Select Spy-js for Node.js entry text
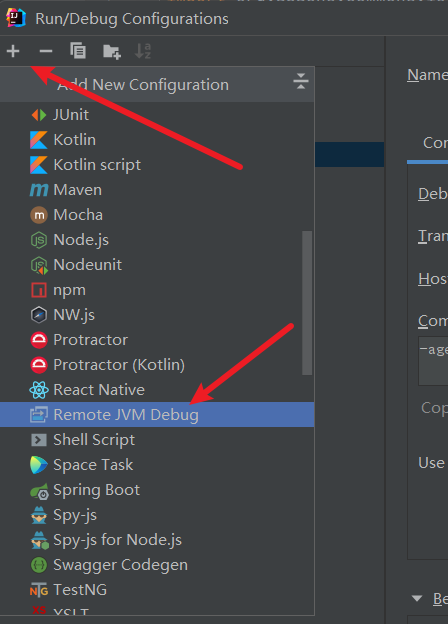 point(118,540)
